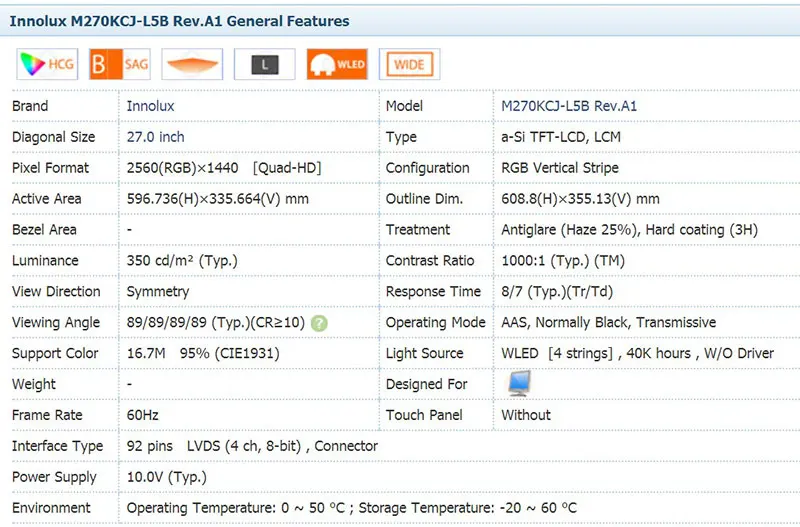Click the SAG brightness badge icon

pyautogui.click(x=120, y=64)
